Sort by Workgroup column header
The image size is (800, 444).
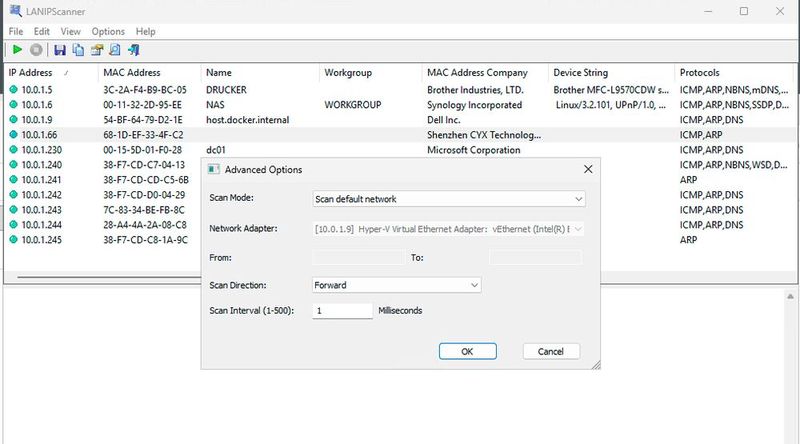[370, 72]
